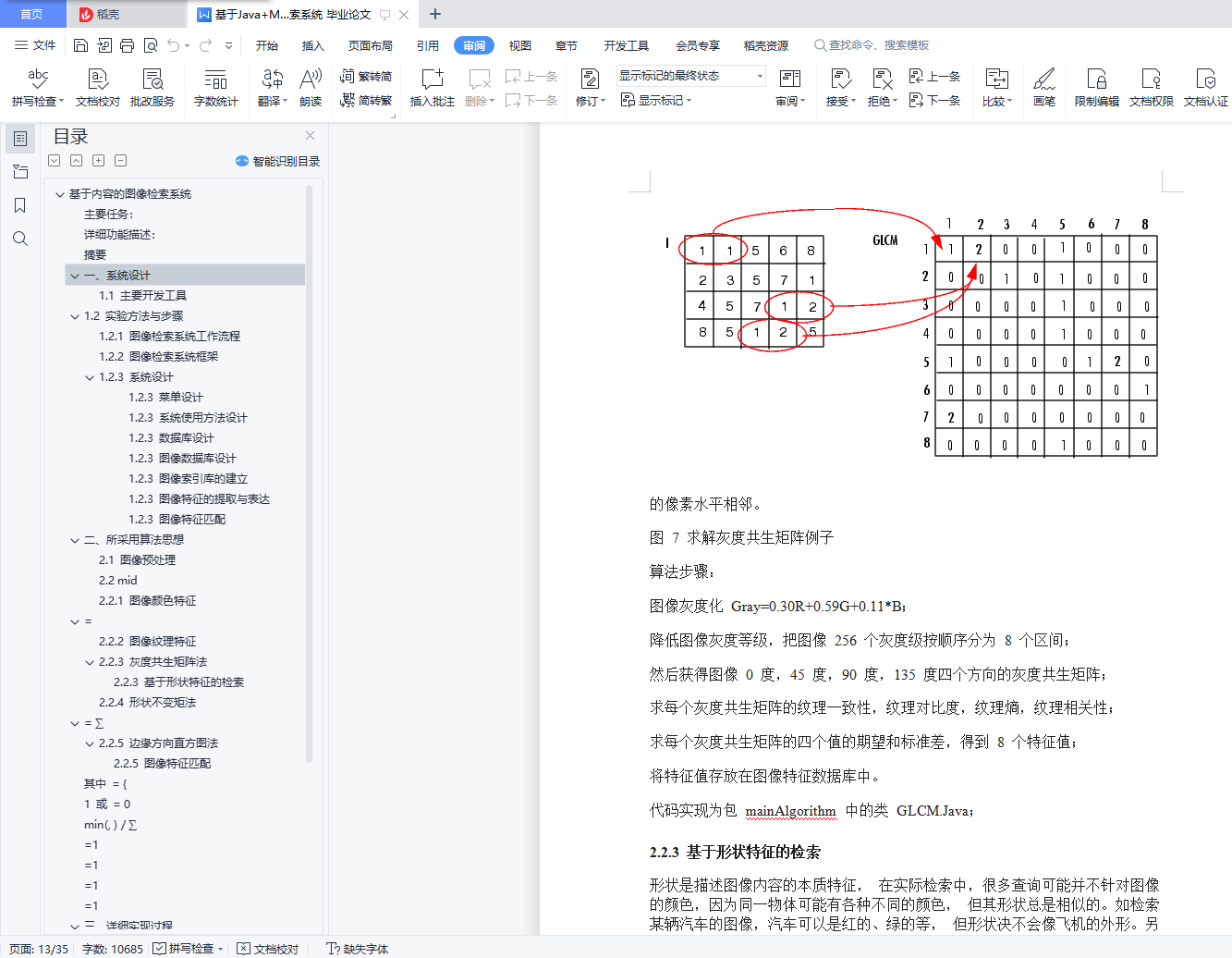Collapse 1.2 实验方法与步骤 outline node
This screenshot has height=958, width=1232.
pos(75,316)
